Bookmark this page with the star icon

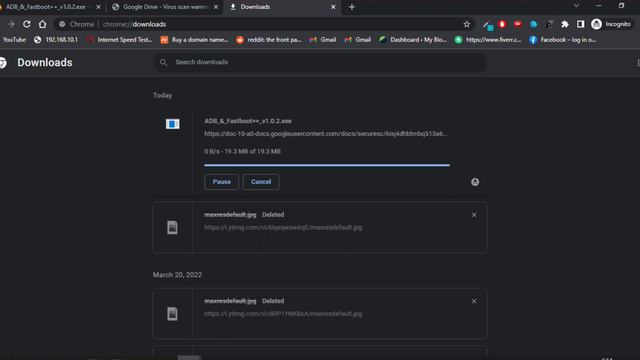(x=467, y=24)
